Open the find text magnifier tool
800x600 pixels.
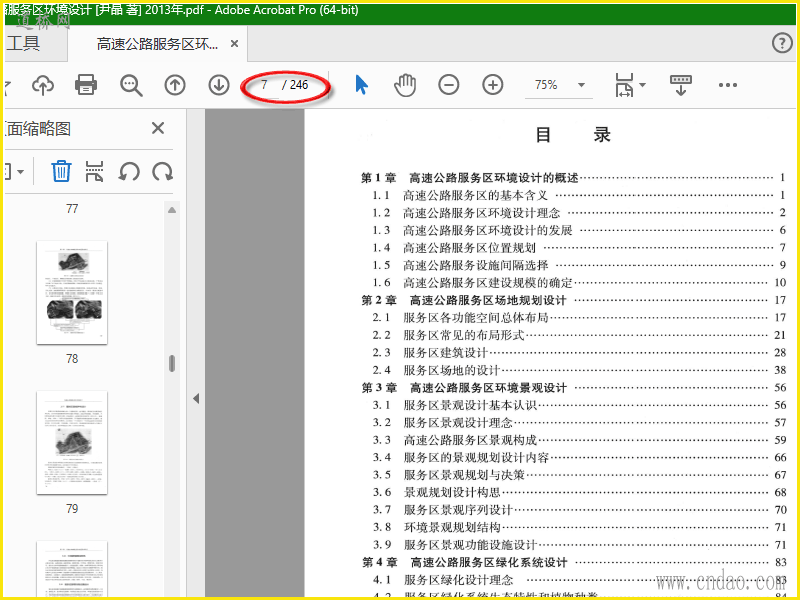click(x=131, y=85)
